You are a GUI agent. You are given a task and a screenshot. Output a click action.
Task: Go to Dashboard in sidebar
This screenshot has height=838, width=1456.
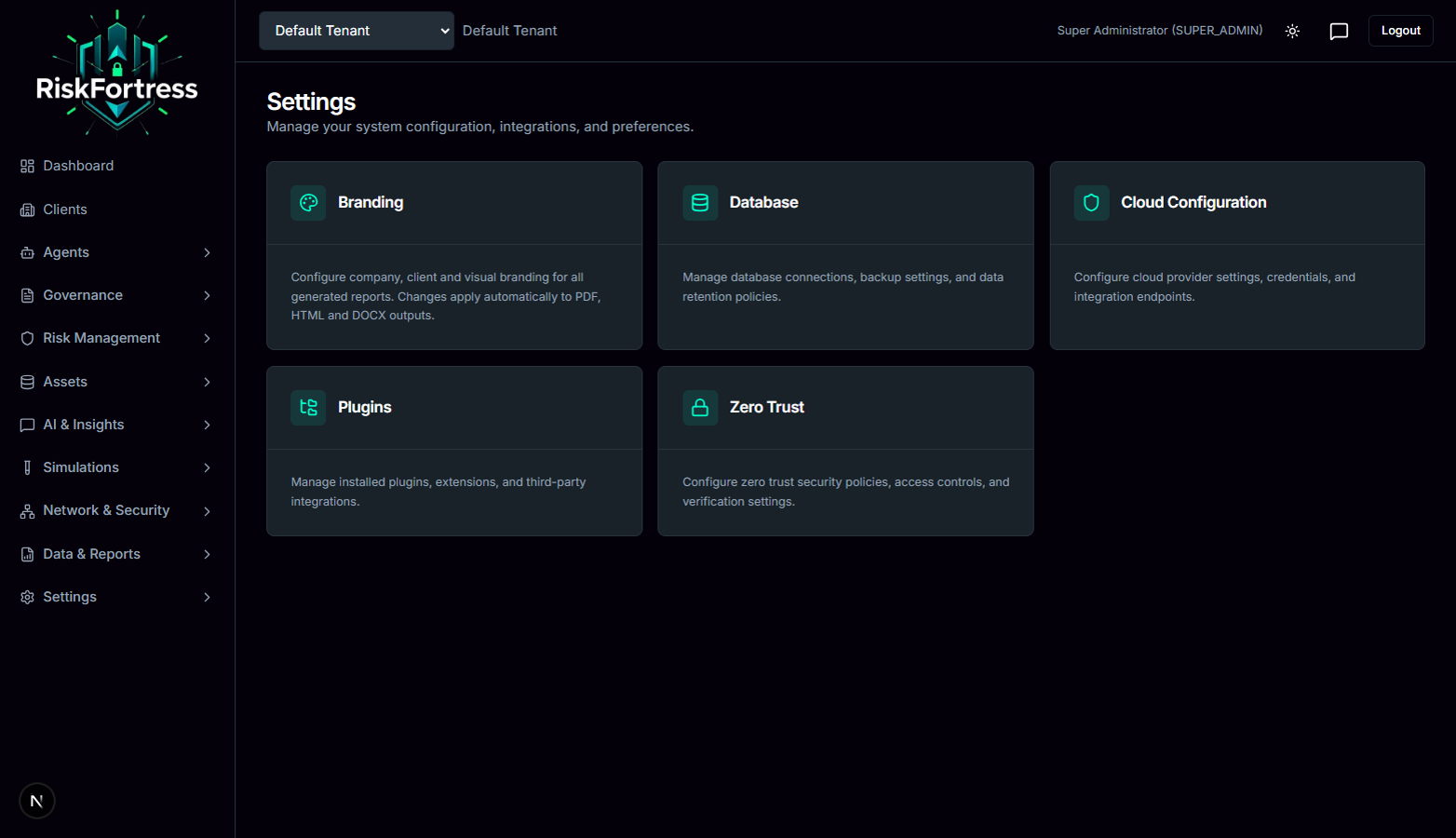78,166
